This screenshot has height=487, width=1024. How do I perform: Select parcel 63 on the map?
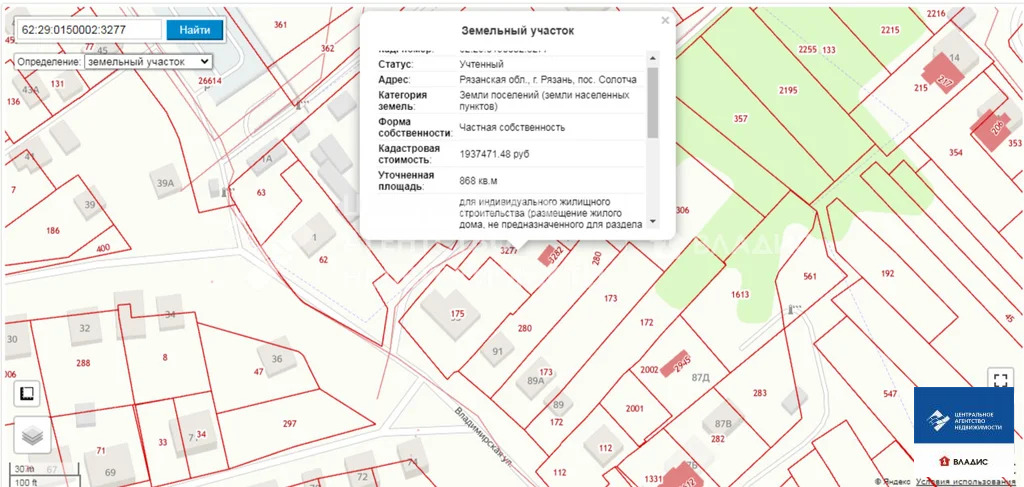tap(261, 193)
